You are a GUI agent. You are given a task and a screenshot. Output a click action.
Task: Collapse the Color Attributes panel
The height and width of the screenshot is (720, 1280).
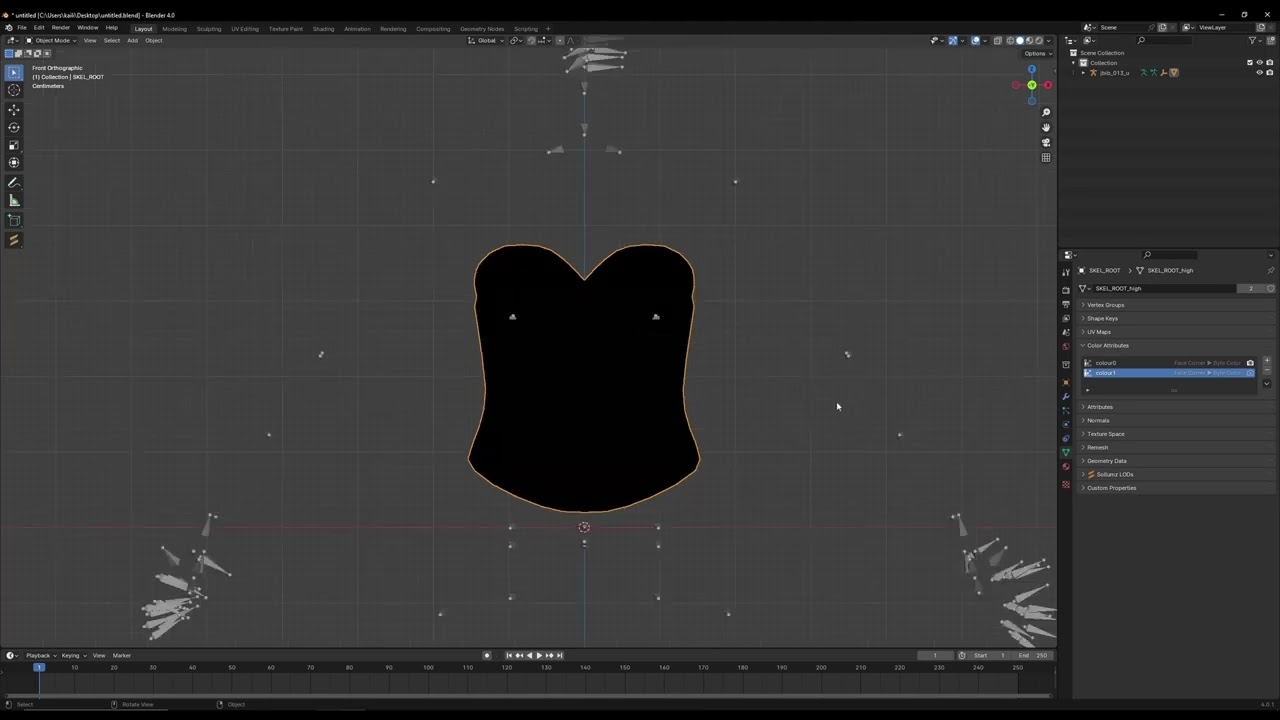coord(1174,345)
